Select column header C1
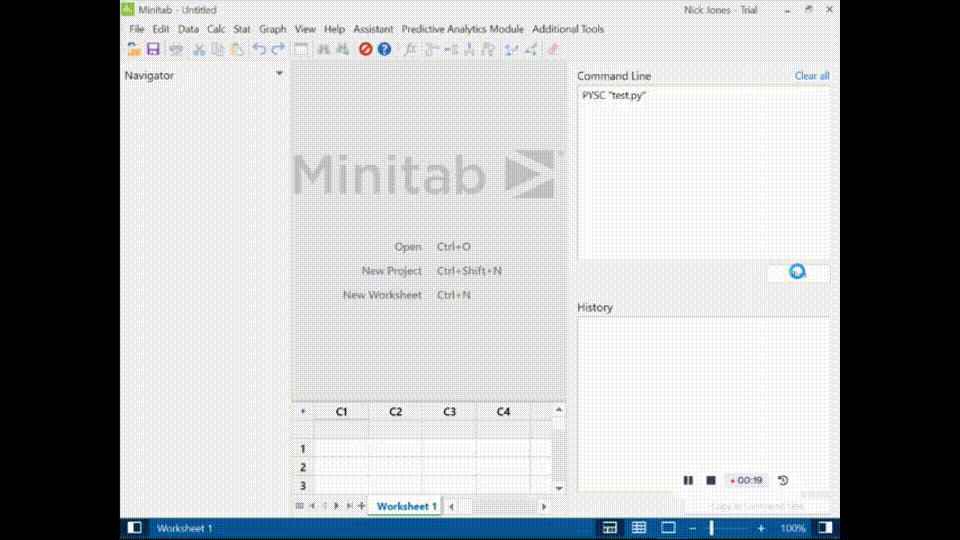Image resolution: width=960 pixels, height=540 pixels. click(x=342, y=412)
